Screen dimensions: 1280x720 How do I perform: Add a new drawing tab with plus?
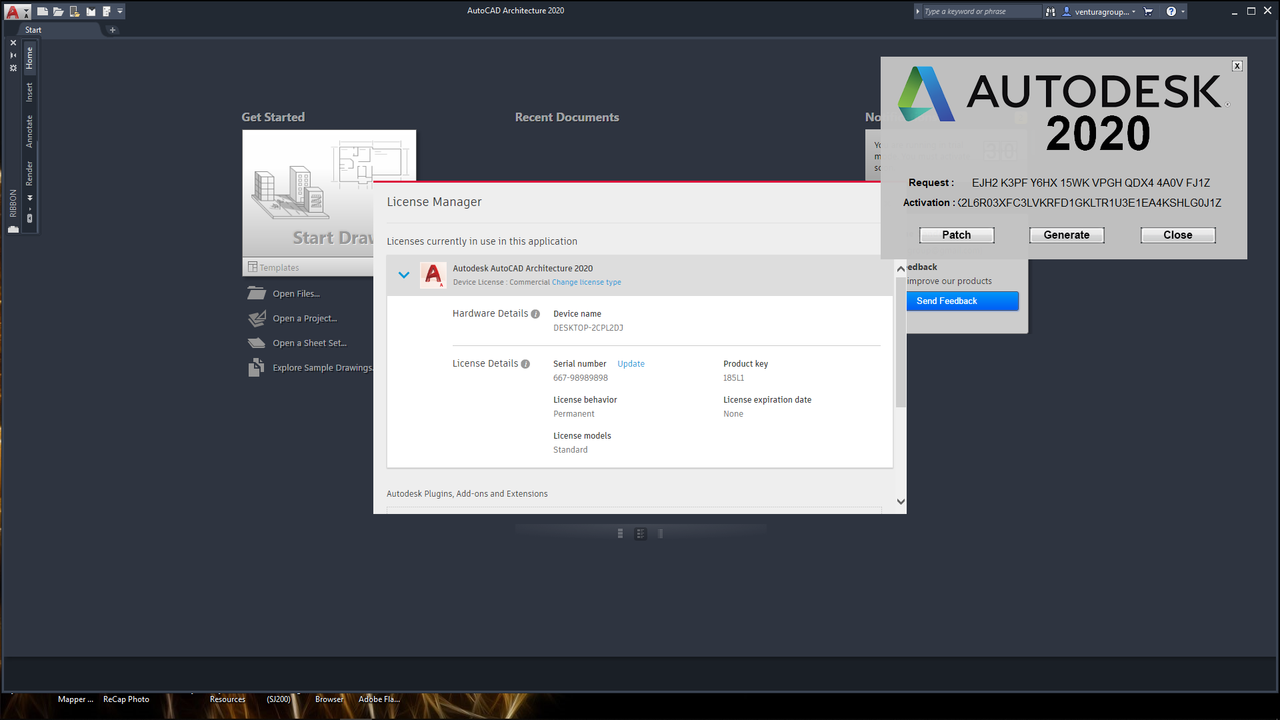112,30
